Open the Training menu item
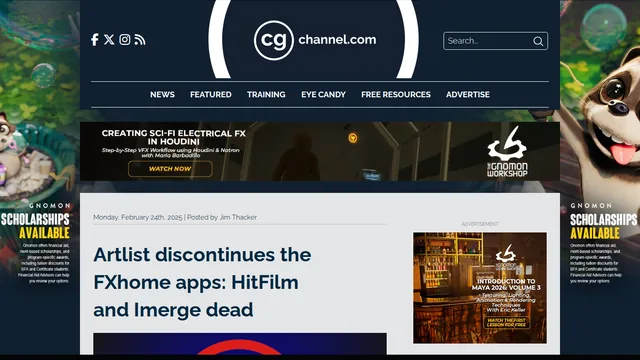Image resolution: width=640 pixels, height=360 pixels. (266, 95)
